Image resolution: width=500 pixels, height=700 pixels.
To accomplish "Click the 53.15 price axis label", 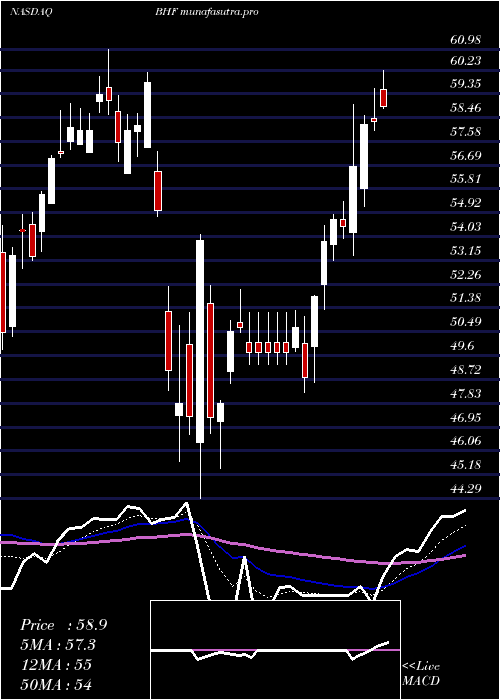I will [466, 250].
